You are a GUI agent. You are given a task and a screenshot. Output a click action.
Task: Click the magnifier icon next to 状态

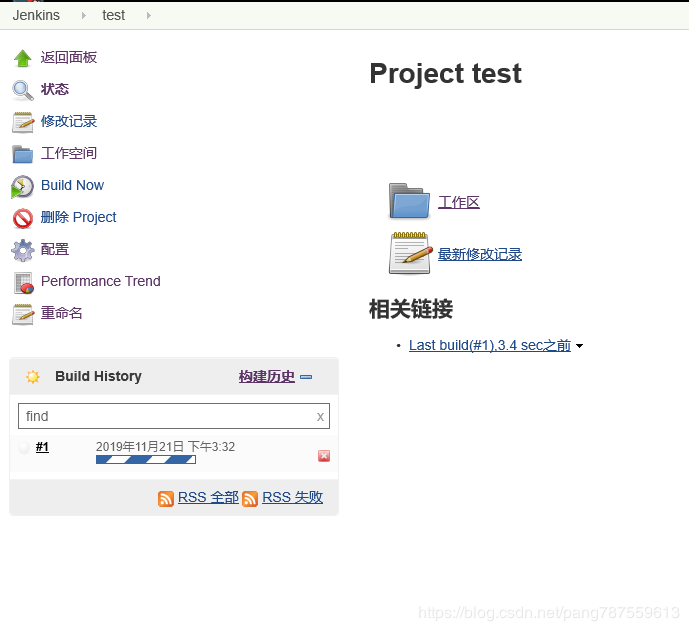pos(22,90)
